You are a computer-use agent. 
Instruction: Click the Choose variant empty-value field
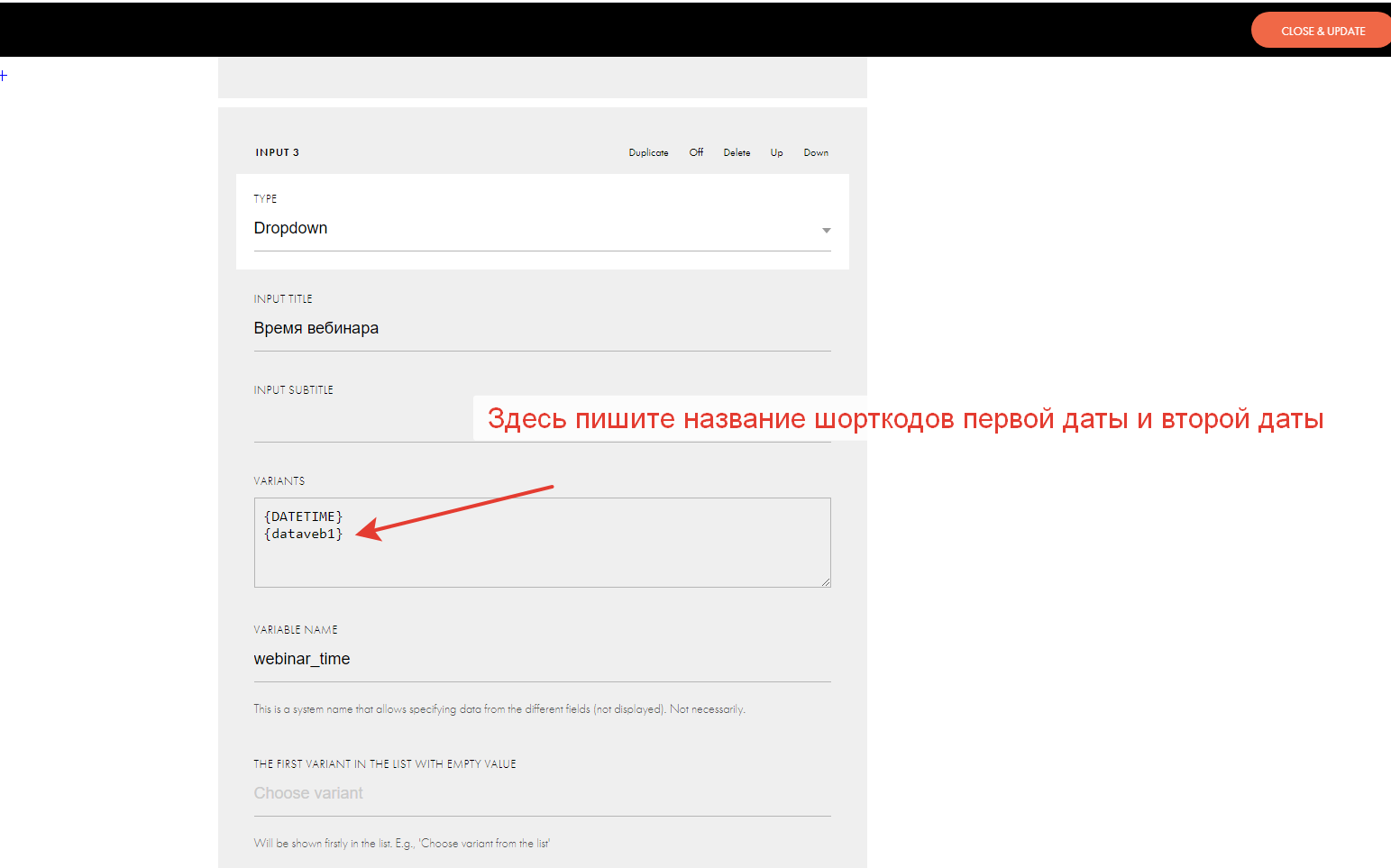tap(542, 794)
